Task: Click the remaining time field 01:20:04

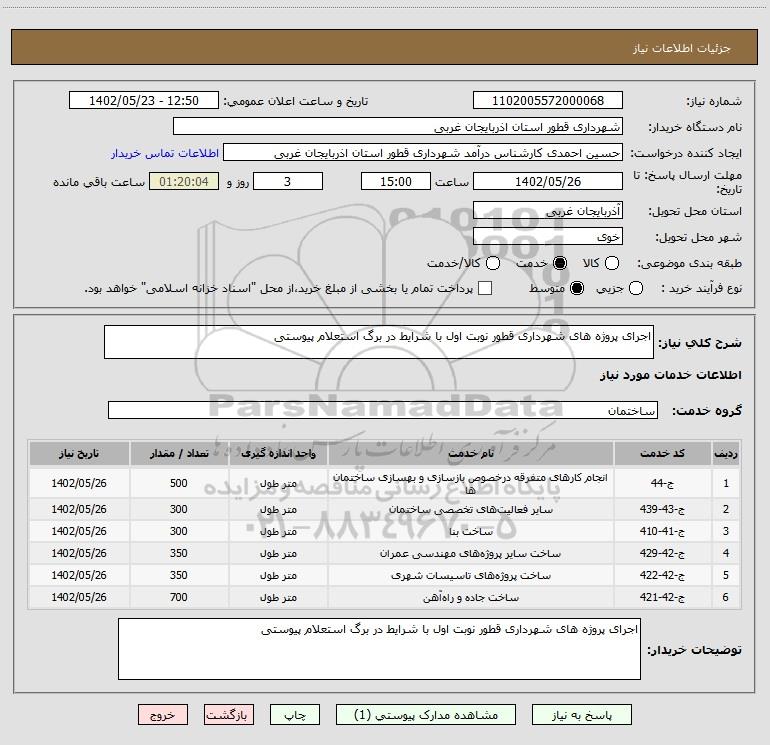Action: click(184, 181)
